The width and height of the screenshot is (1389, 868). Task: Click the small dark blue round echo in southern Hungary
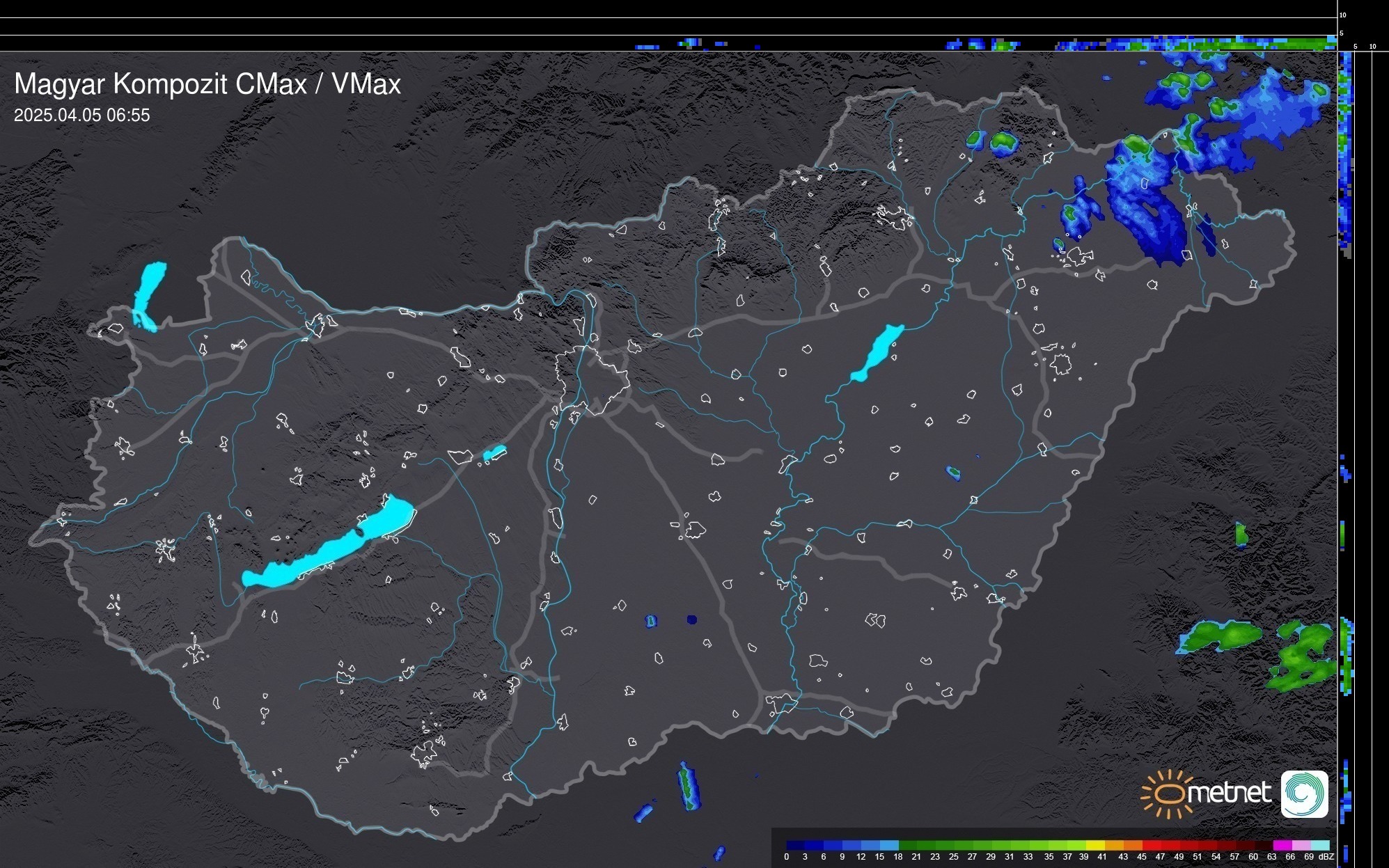click(691, 620)
